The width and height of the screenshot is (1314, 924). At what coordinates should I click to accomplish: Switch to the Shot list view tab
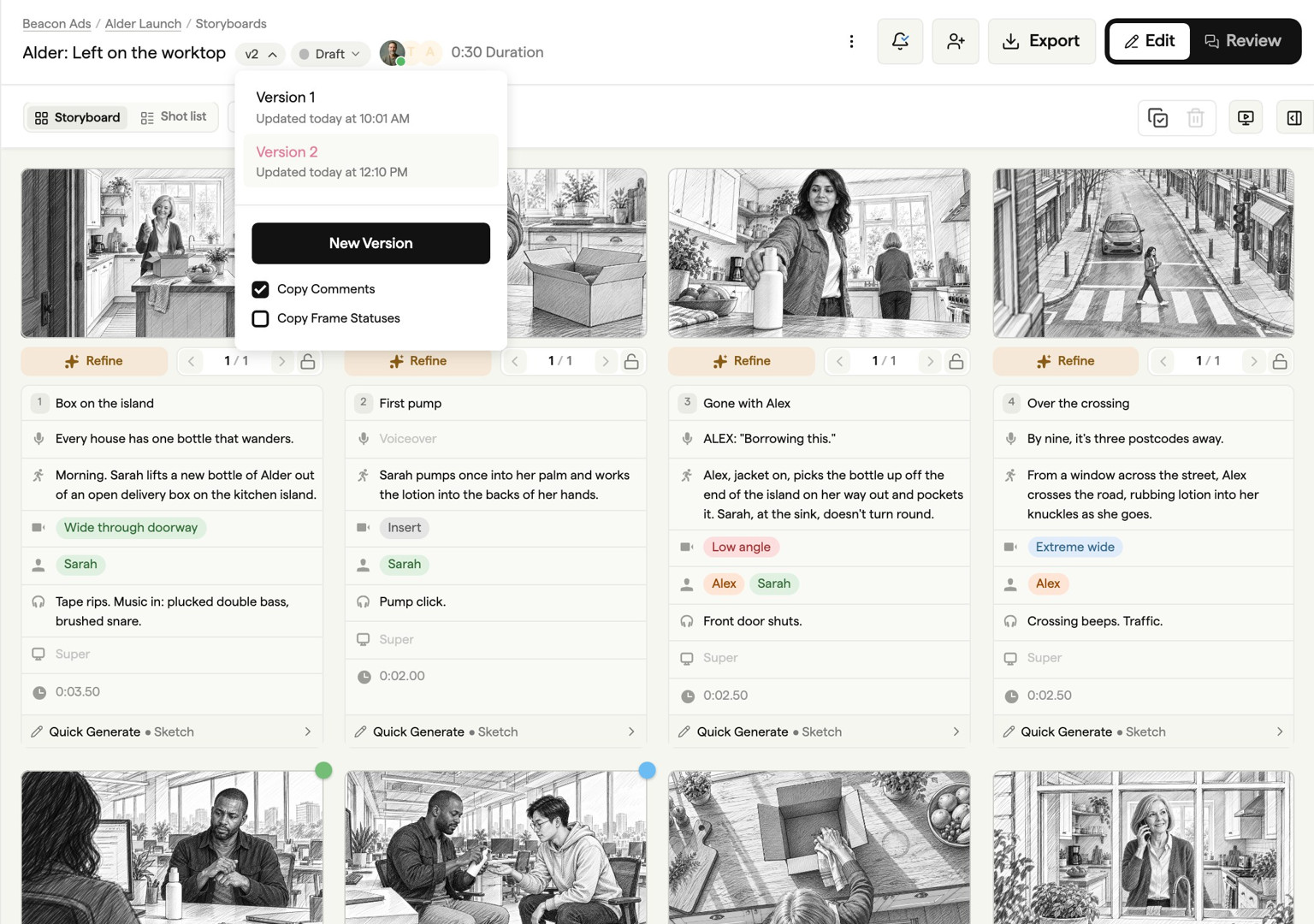click(x=174, y=117)
